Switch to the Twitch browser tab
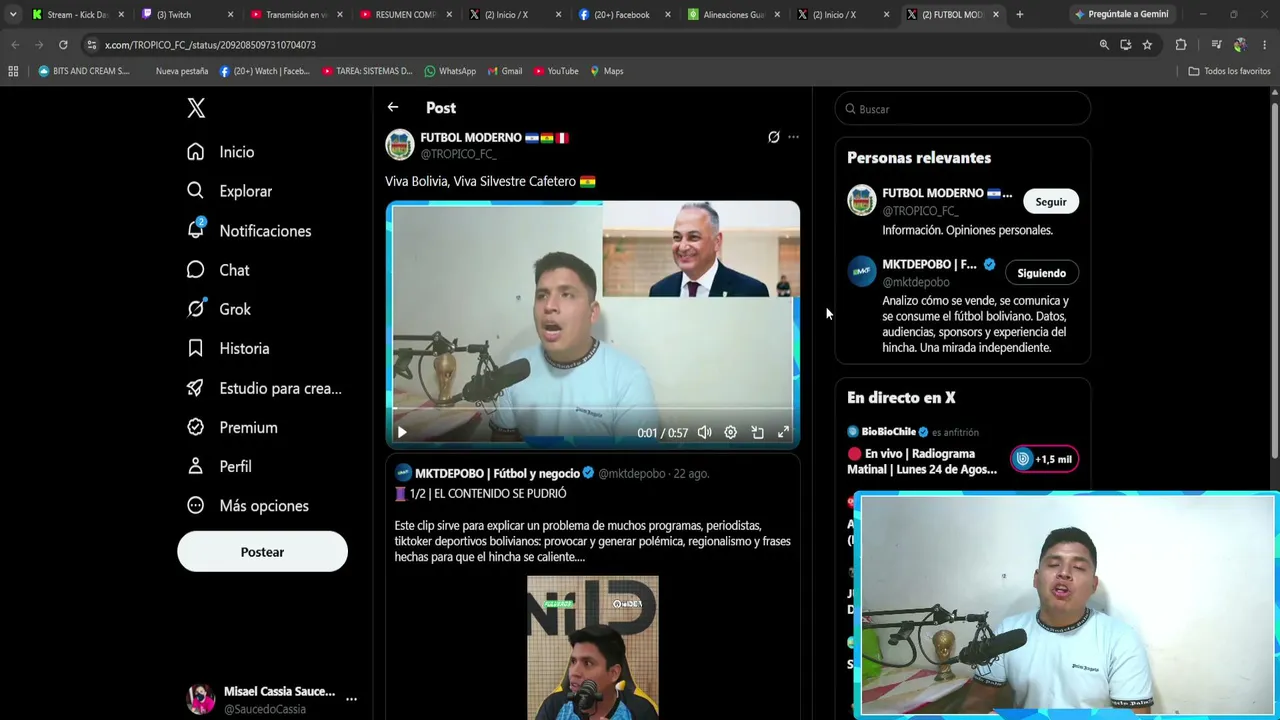1280x720 pixels. (186, 15)
